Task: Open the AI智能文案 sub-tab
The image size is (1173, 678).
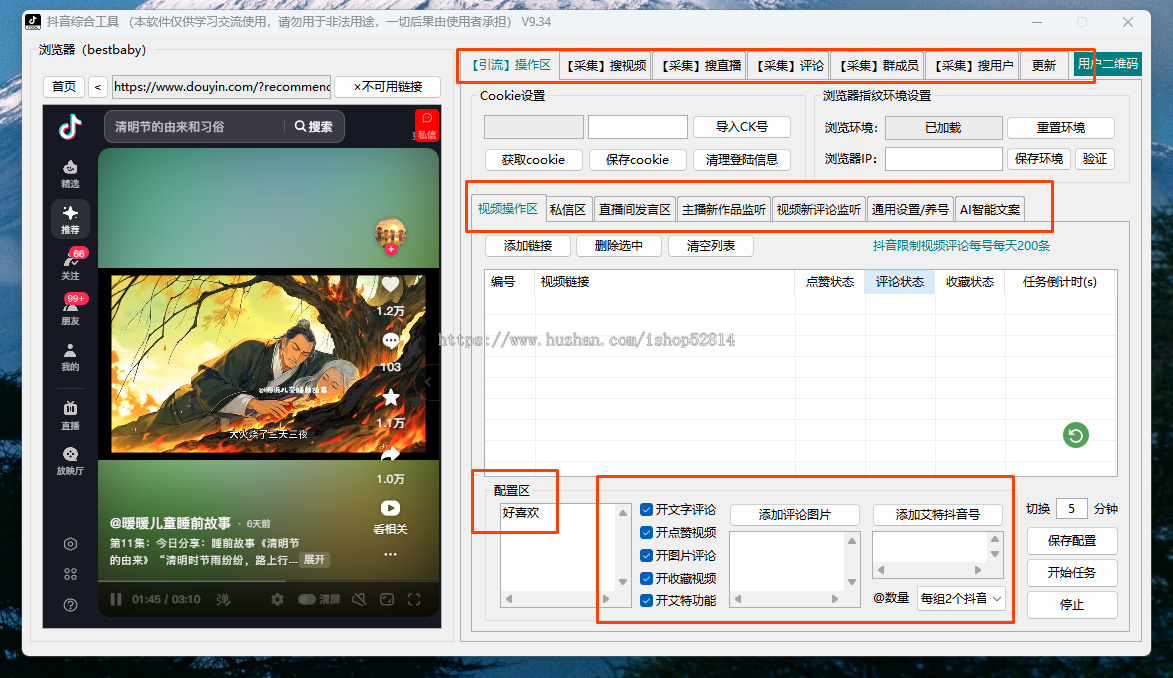Action: point(990,210)
